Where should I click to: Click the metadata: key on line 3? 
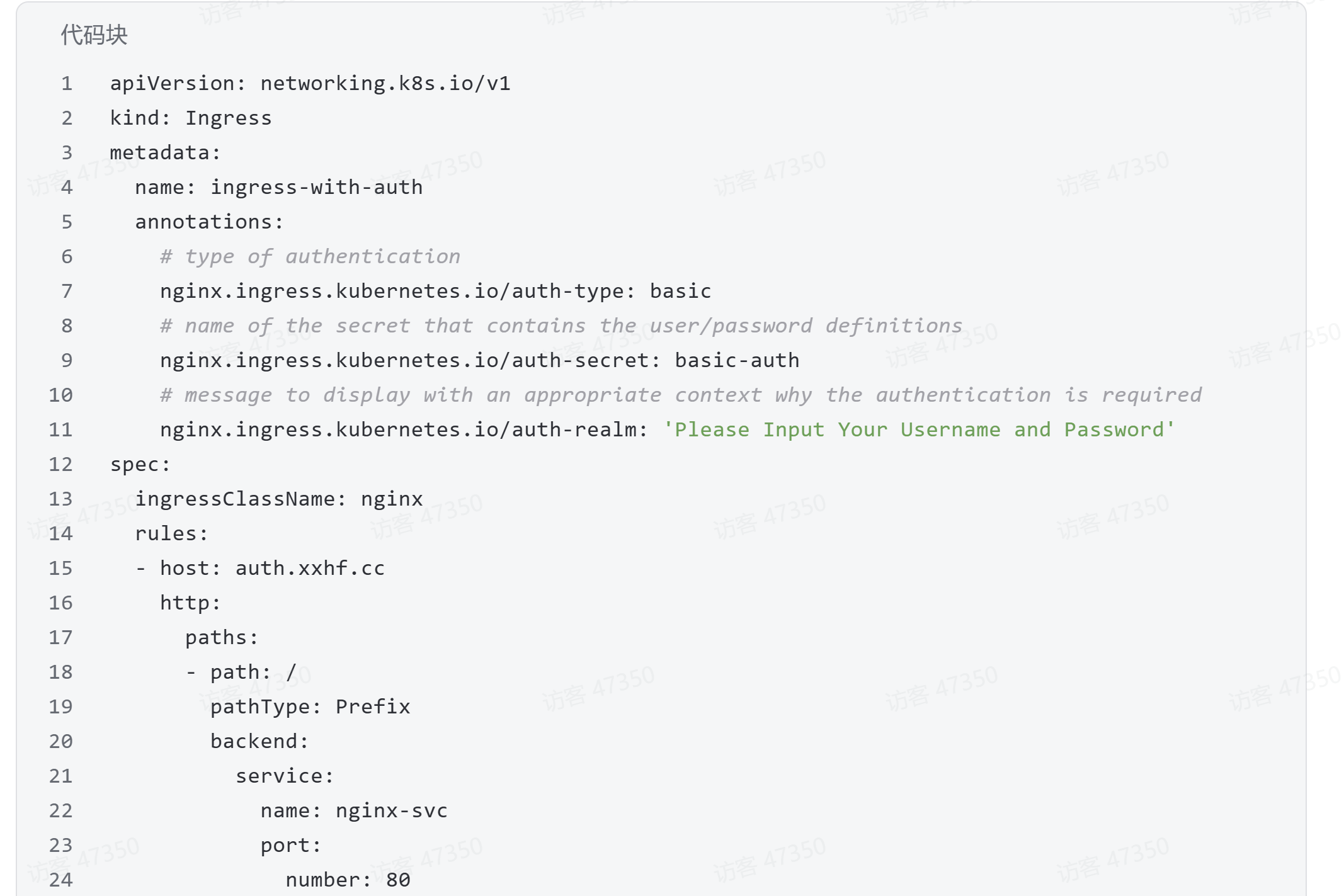165,153
